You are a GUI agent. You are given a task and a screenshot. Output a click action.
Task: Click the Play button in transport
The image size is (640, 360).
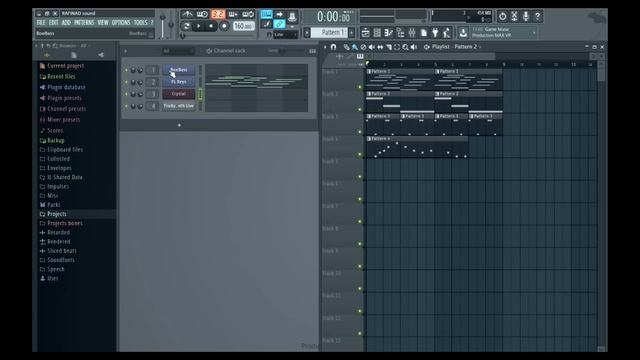tap(199, 26)
